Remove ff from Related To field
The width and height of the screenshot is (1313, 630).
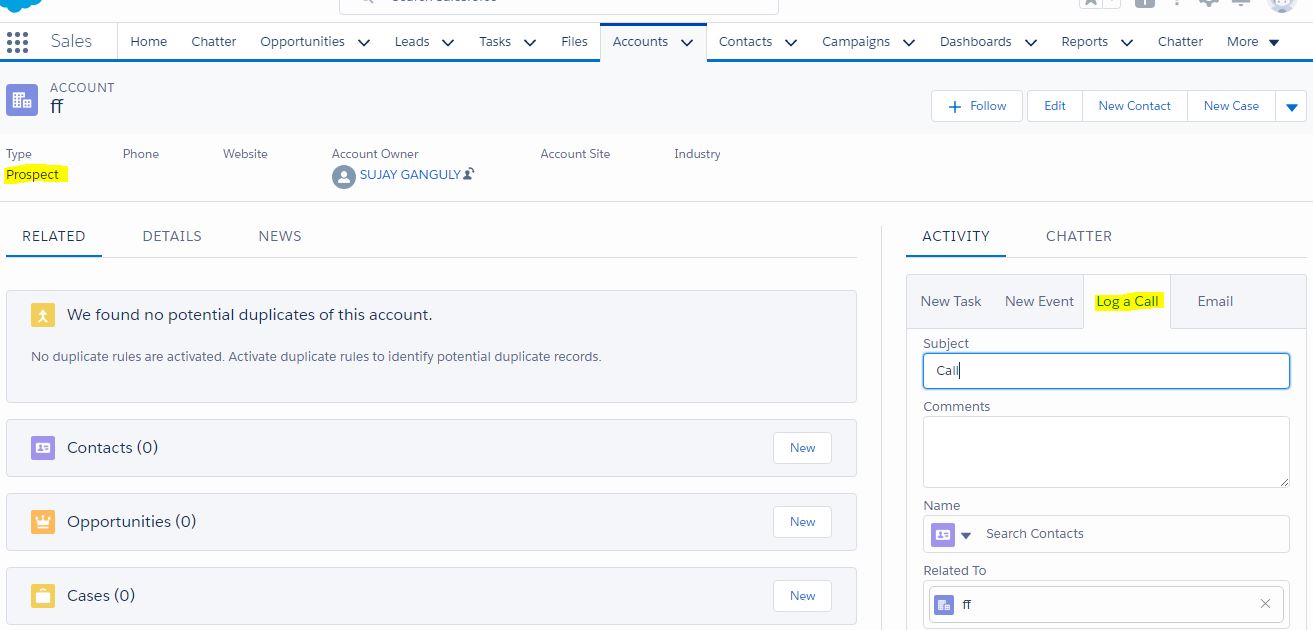tap(1265, 604)
